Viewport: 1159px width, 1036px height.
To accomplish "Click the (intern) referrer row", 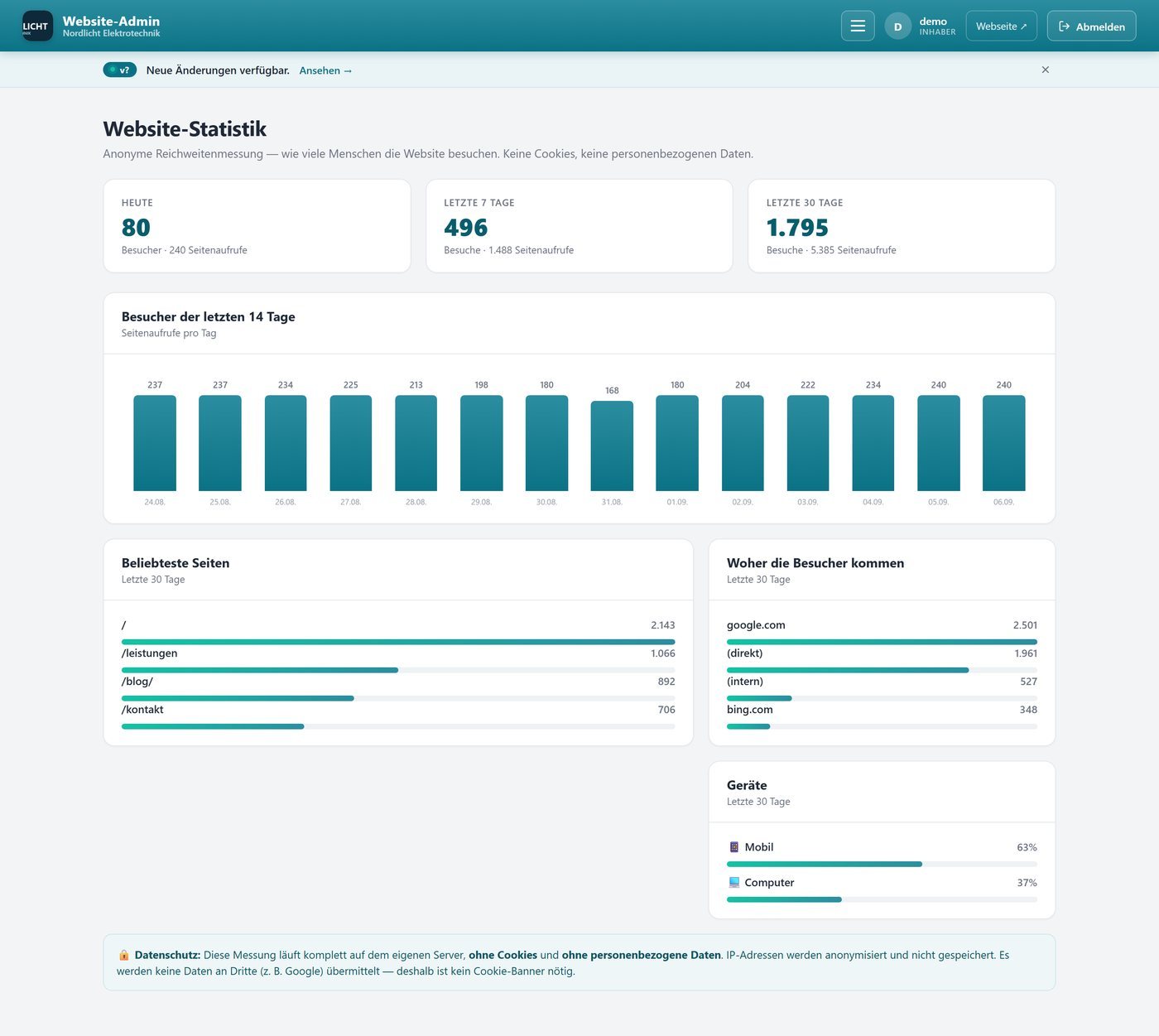I will coord(882,689).
